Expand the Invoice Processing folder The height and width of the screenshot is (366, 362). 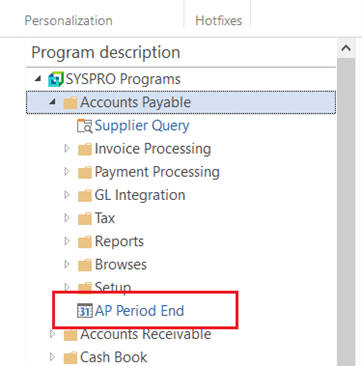tap(67, 148)
